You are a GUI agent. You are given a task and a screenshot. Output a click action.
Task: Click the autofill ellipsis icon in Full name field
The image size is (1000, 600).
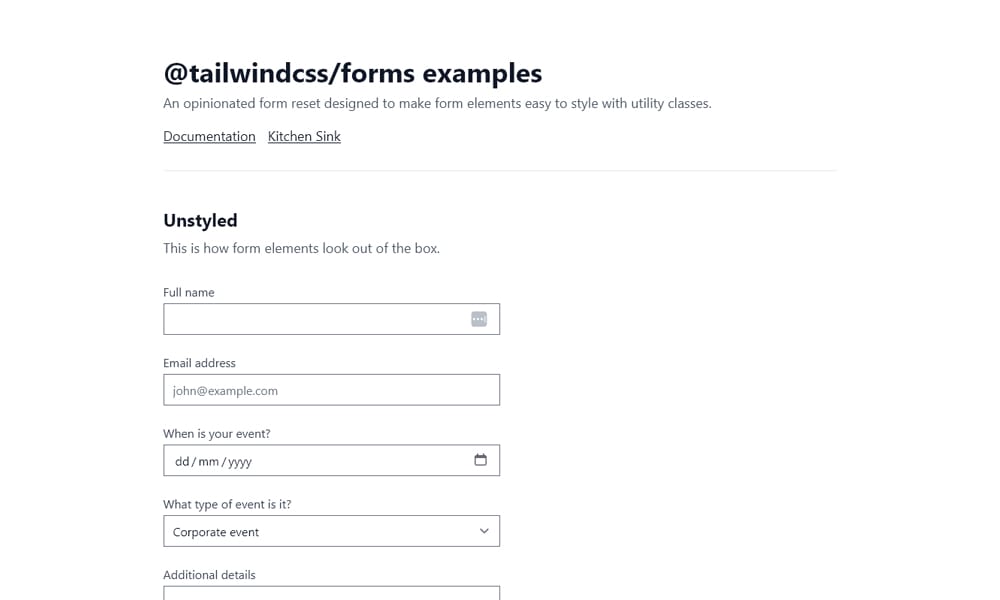point(479,318)
